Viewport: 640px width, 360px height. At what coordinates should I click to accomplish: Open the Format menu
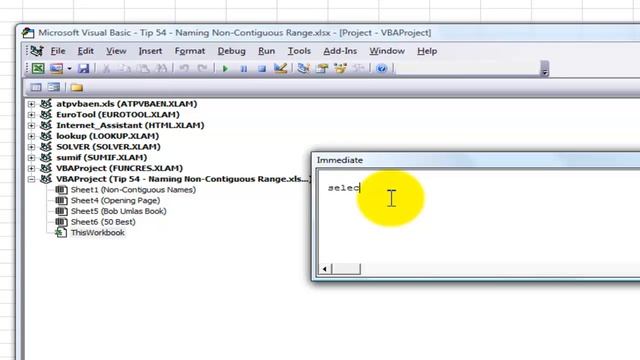(190, 51)
